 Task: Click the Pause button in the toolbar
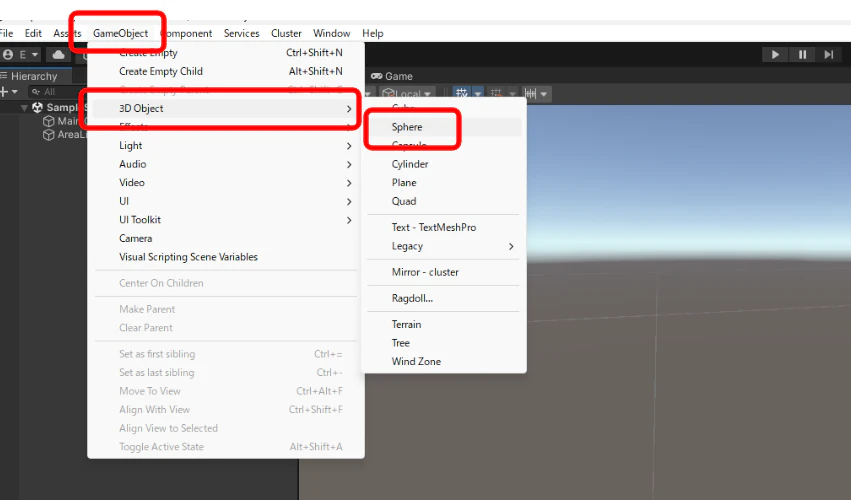[802, 54]
